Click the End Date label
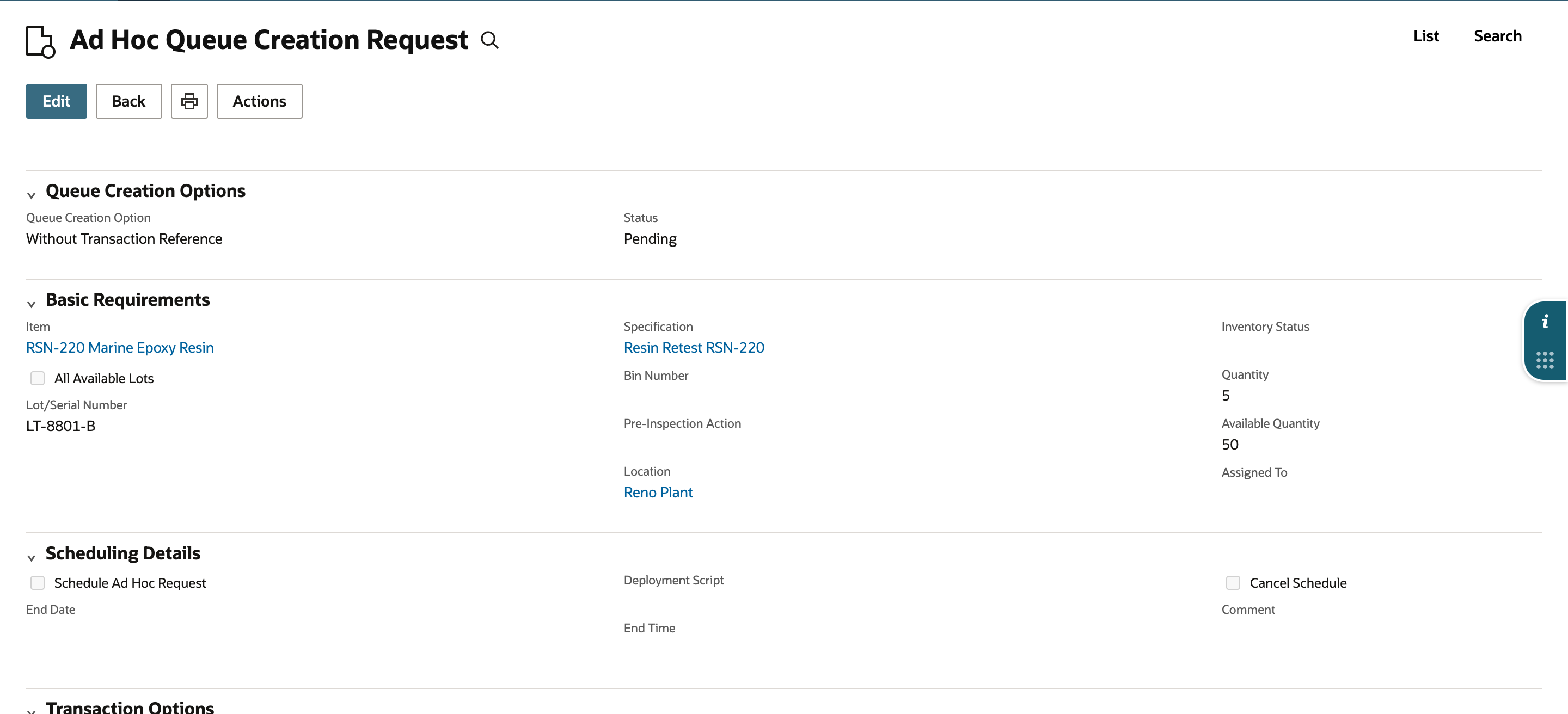Screen dimensions: 1568x714 tap(51, 610)
